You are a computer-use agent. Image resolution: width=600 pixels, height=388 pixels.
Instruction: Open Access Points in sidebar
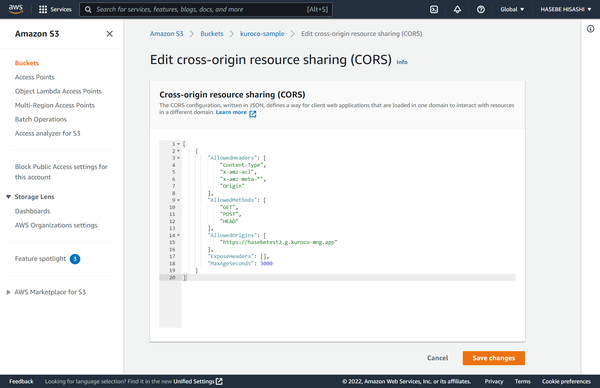point(34,77)
